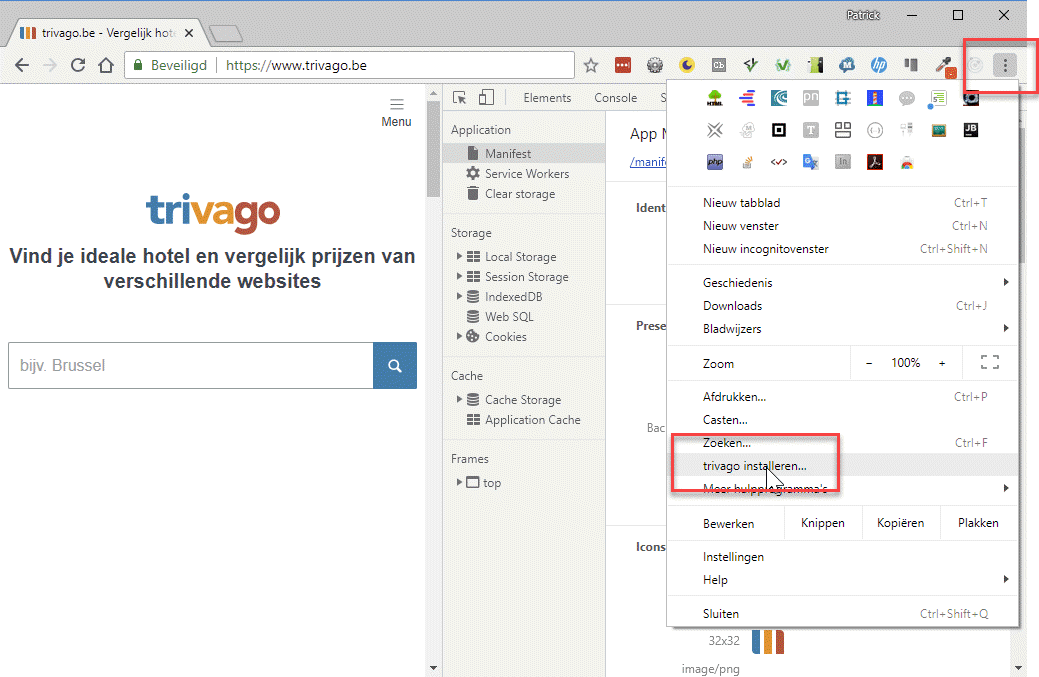Viewport: 1039px width, 677px height.
Task: Open the hamburger Menu on trivago page
Action: pyautogui.click(x=397, y=112)
